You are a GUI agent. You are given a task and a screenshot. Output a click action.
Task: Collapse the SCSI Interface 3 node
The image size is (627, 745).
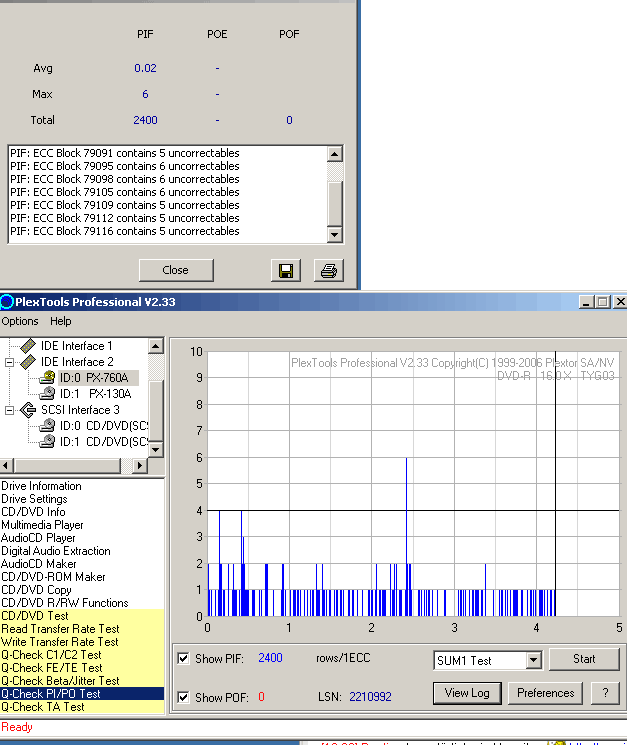click(x=10, y=410)
